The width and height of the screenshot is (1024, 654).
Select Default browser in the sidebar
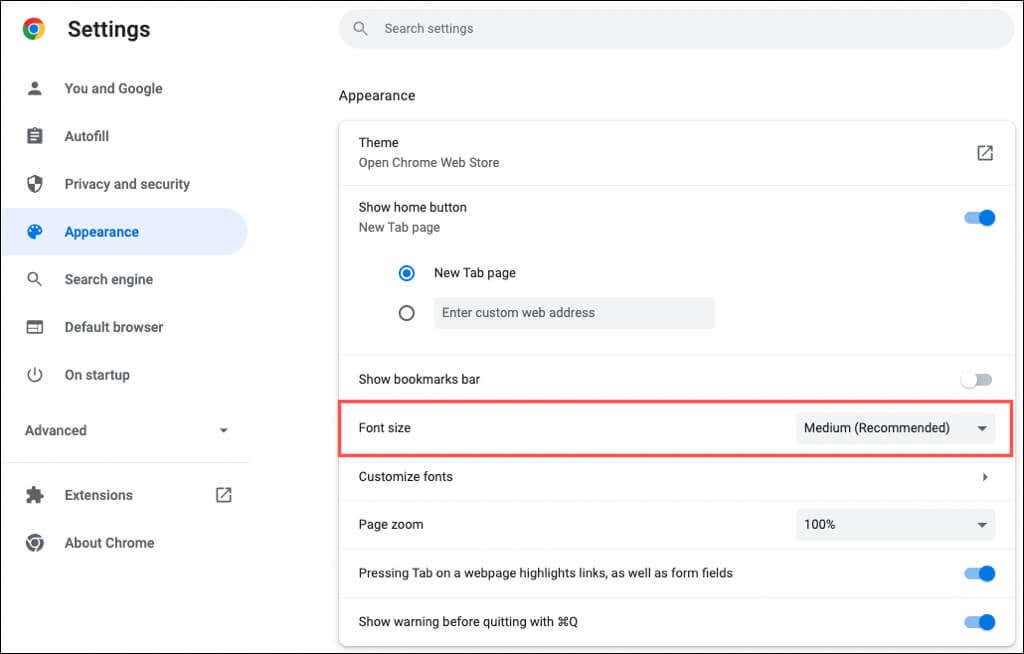pyautogui.click(x=115, y=327)
